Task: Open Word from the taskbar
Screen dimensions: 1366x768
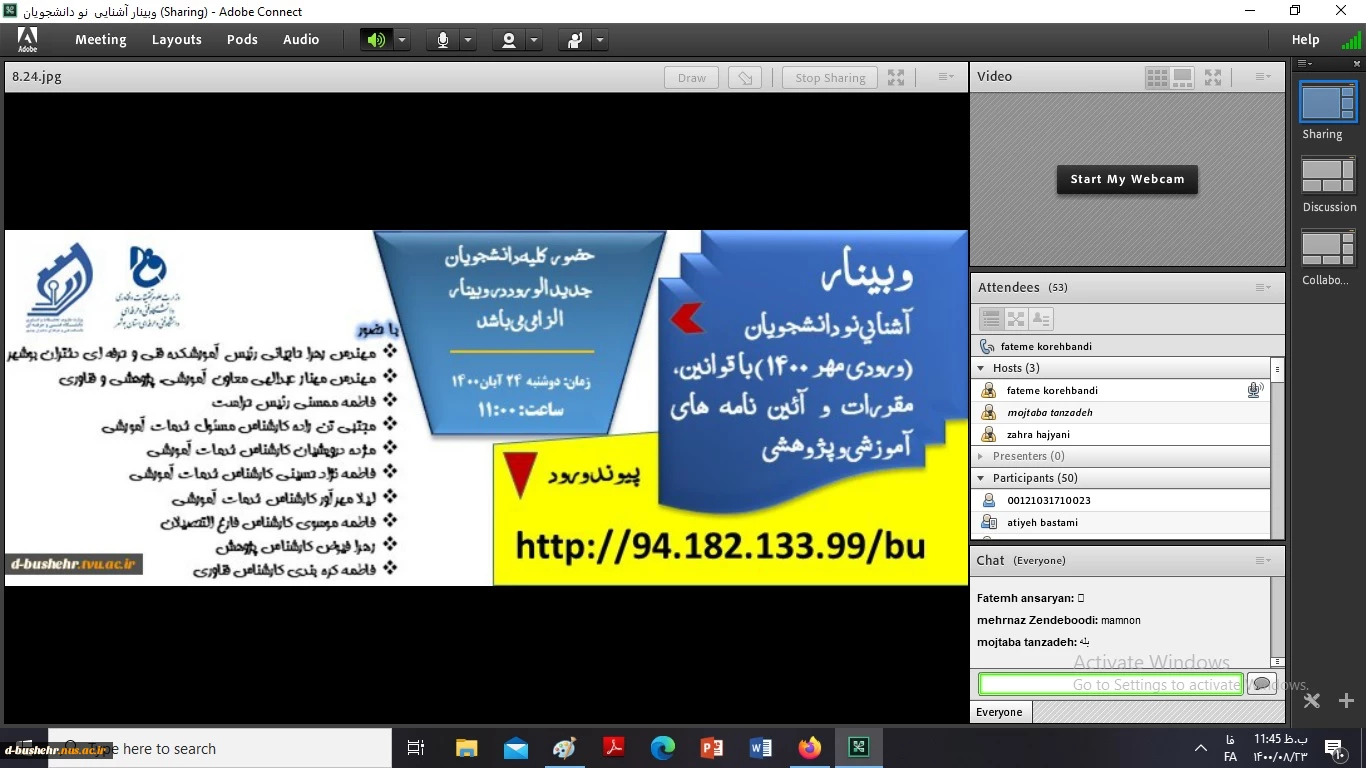Action: click(760, 748)
